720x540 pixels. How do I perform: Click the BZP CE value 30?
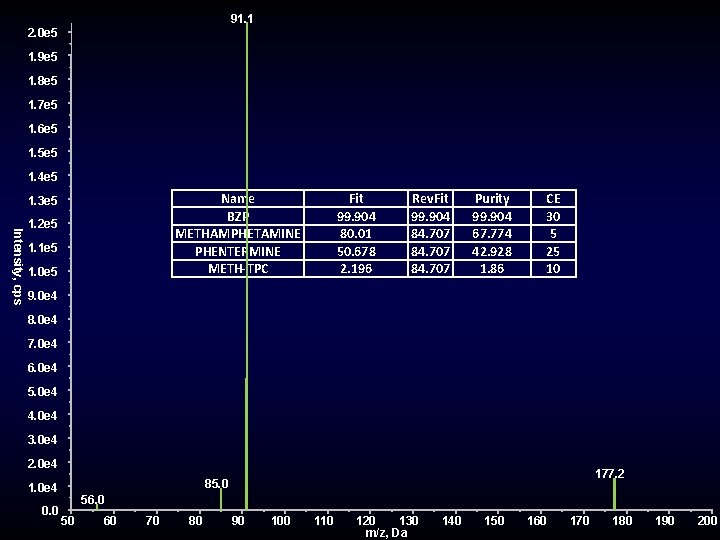pos(553,216)
